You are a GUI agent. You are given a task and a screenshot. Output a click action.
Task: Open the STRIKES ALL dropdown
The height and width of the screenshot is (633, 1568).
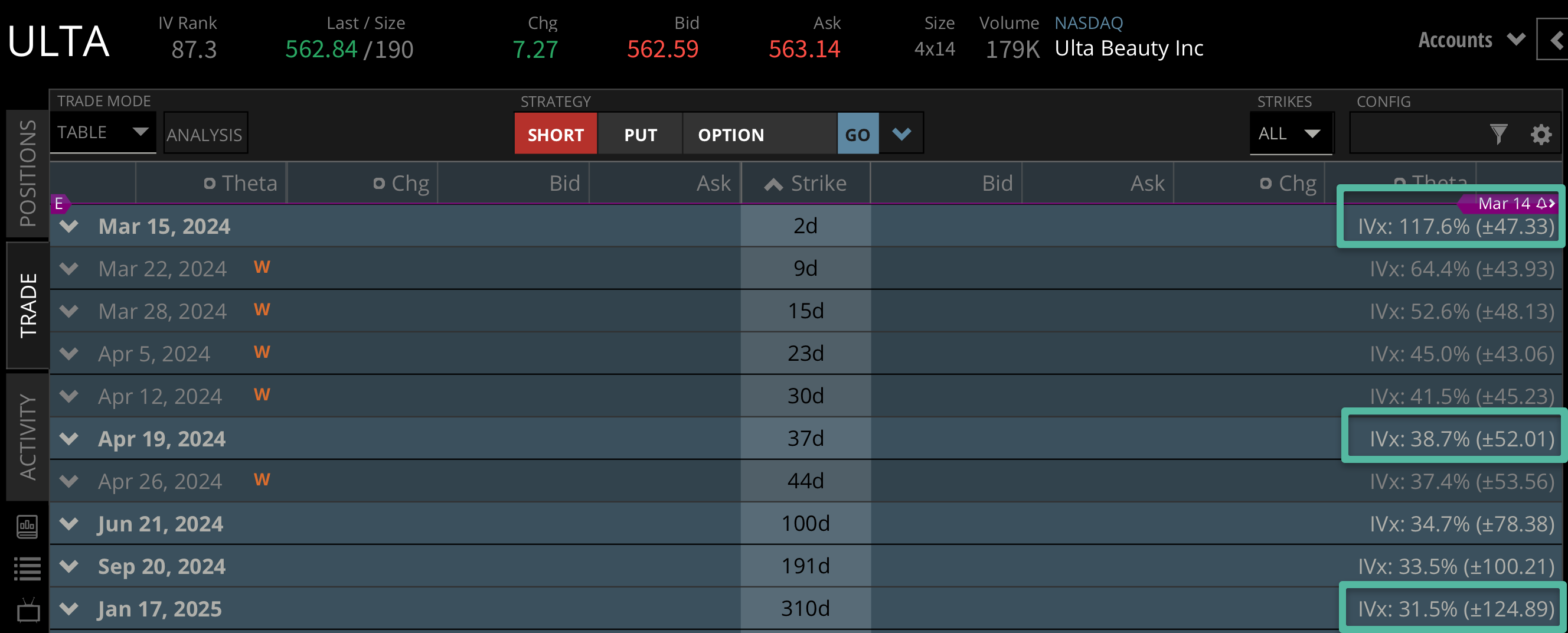1290,133
